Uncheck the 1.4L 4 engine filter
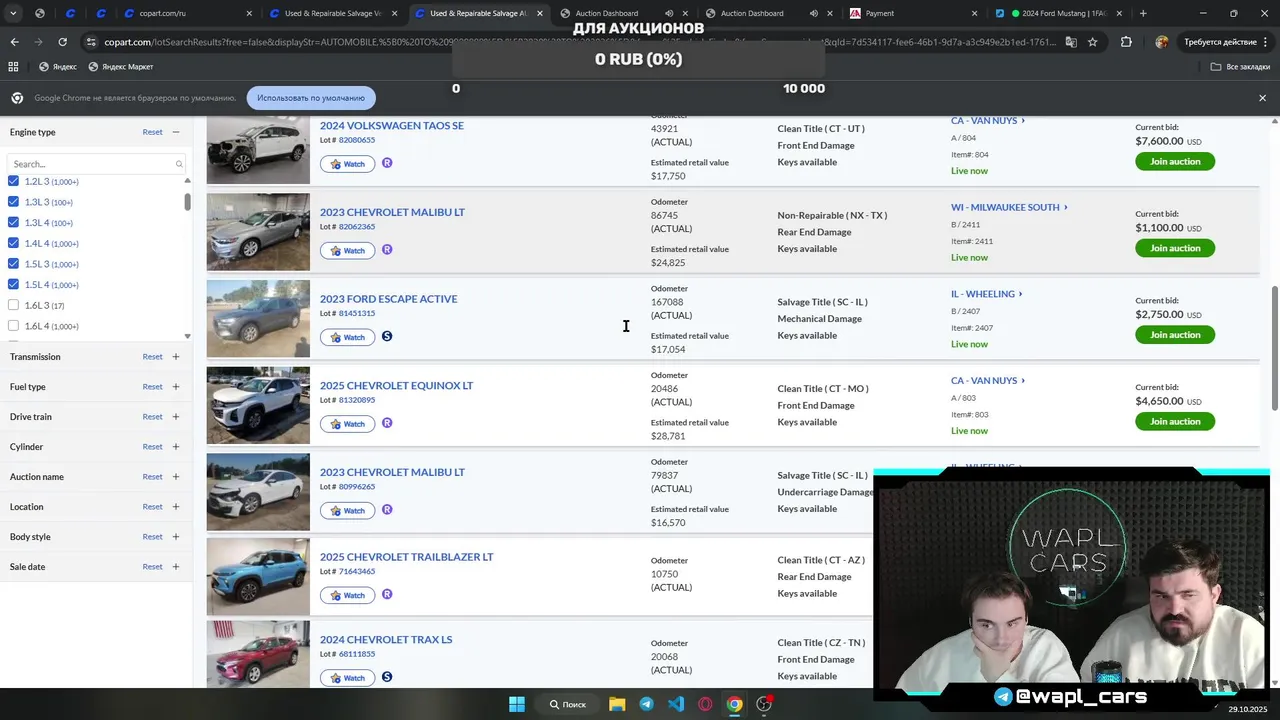 13,243
